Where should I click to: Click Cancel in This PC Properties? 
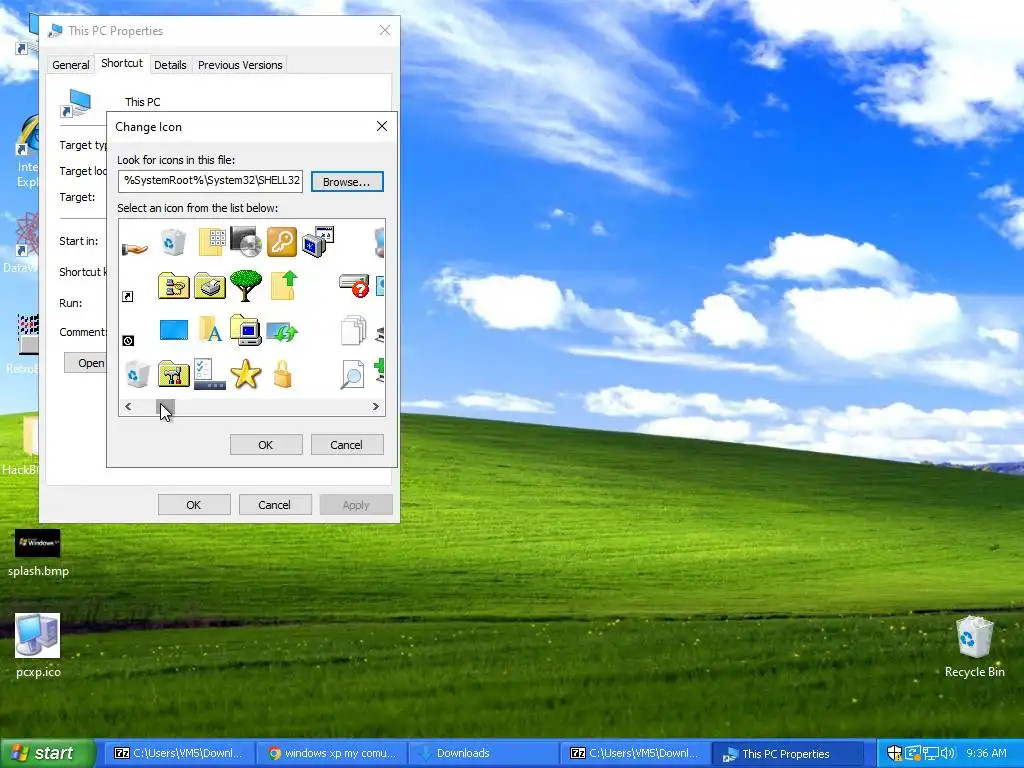[x=274, y=505]
